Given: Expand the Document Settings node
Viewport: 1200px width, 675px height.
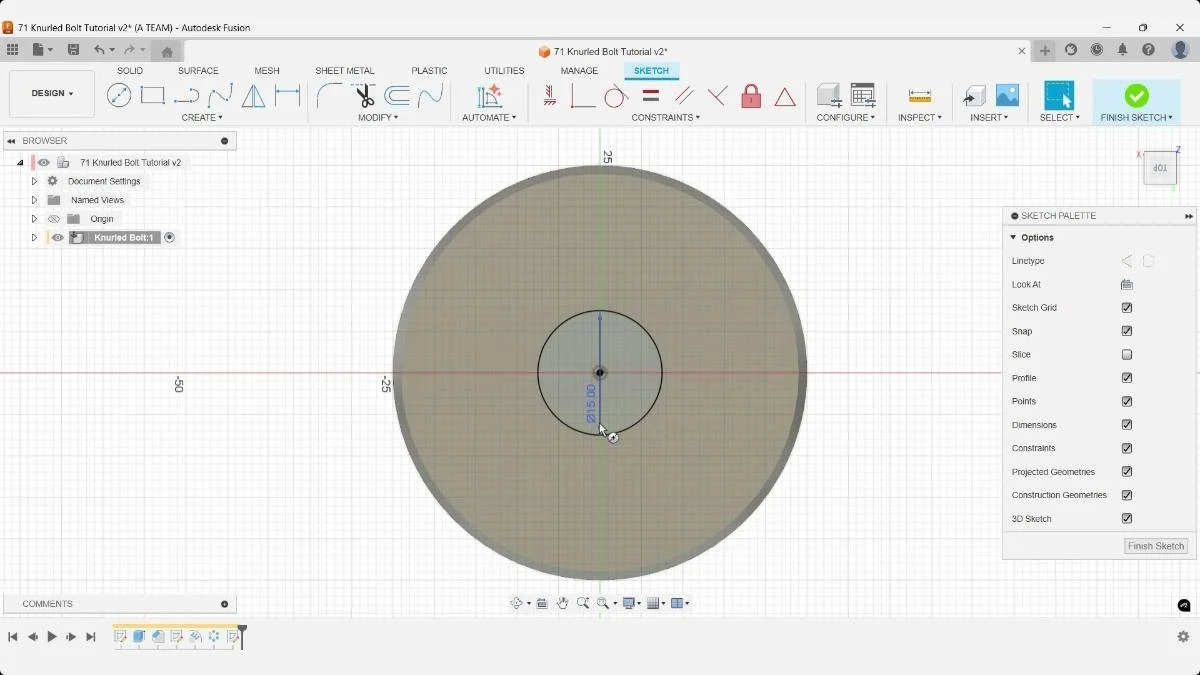Looking at the screenshot, I should point(34,181).
